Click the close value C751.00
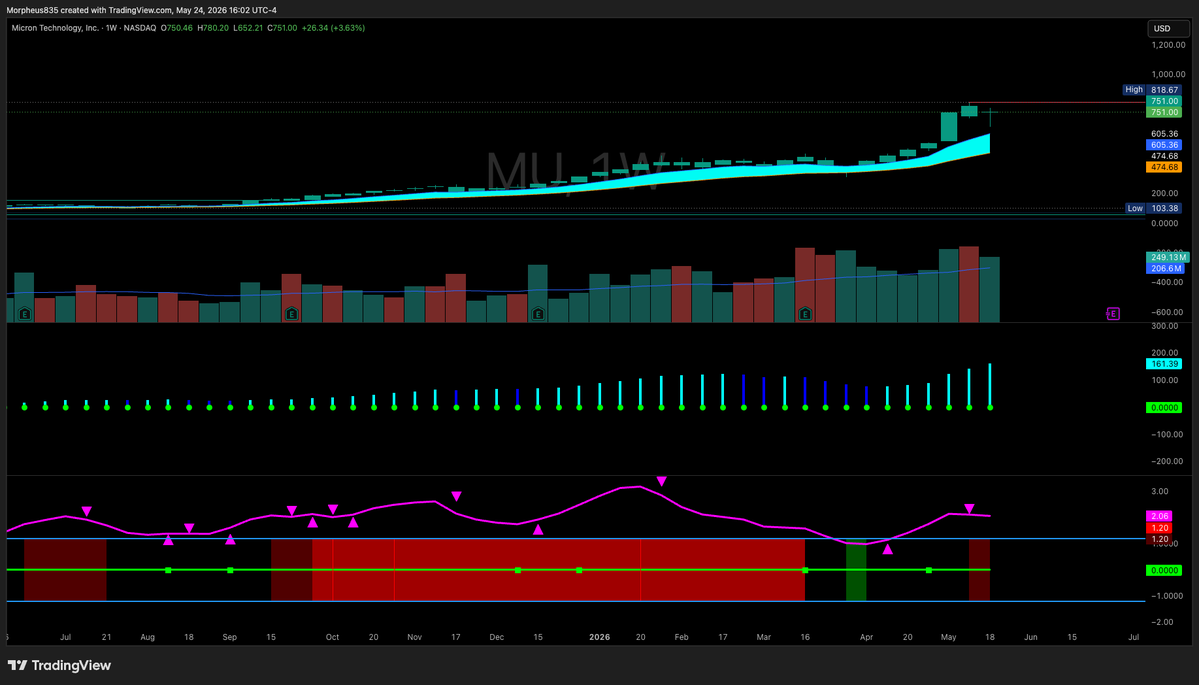This screenshot has width=1199, height=685. (x=282, y=28)
